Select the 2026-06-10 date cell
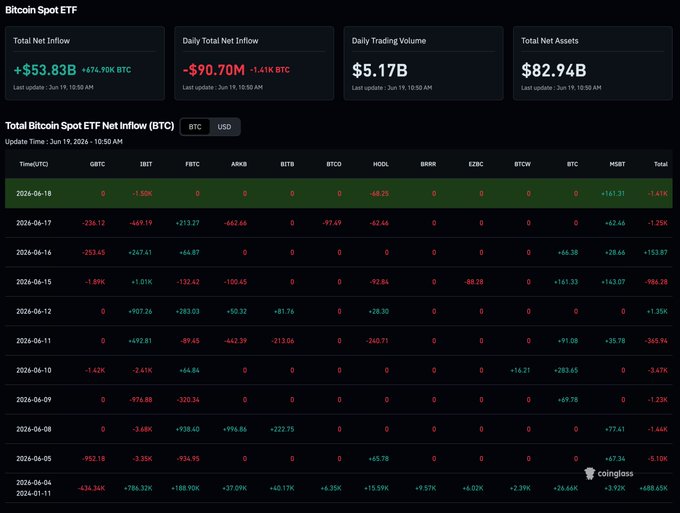Viewport: 680px width, 513px height. point(34,370)
